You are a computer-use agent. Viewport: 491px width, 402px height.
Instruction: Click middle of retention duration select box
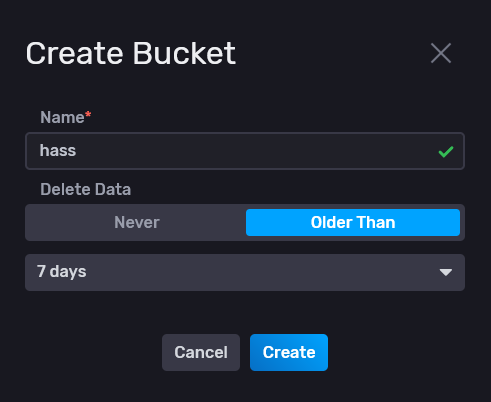click(245, 272)
